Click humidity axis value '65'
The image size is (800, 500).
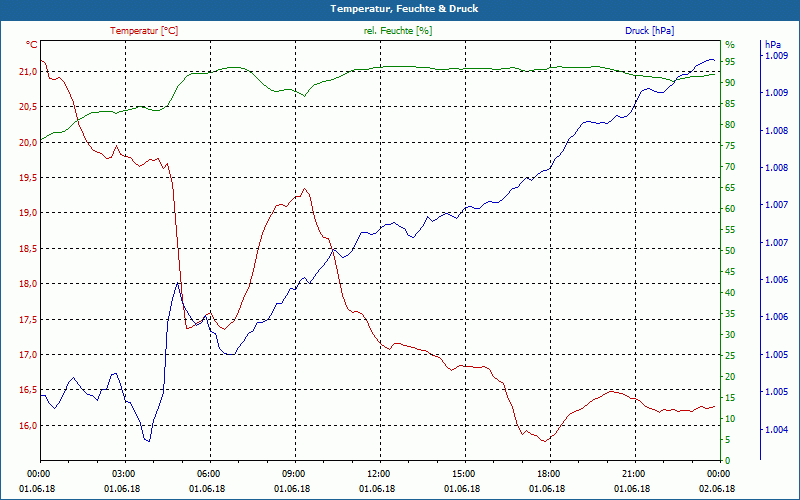(730, 188)
